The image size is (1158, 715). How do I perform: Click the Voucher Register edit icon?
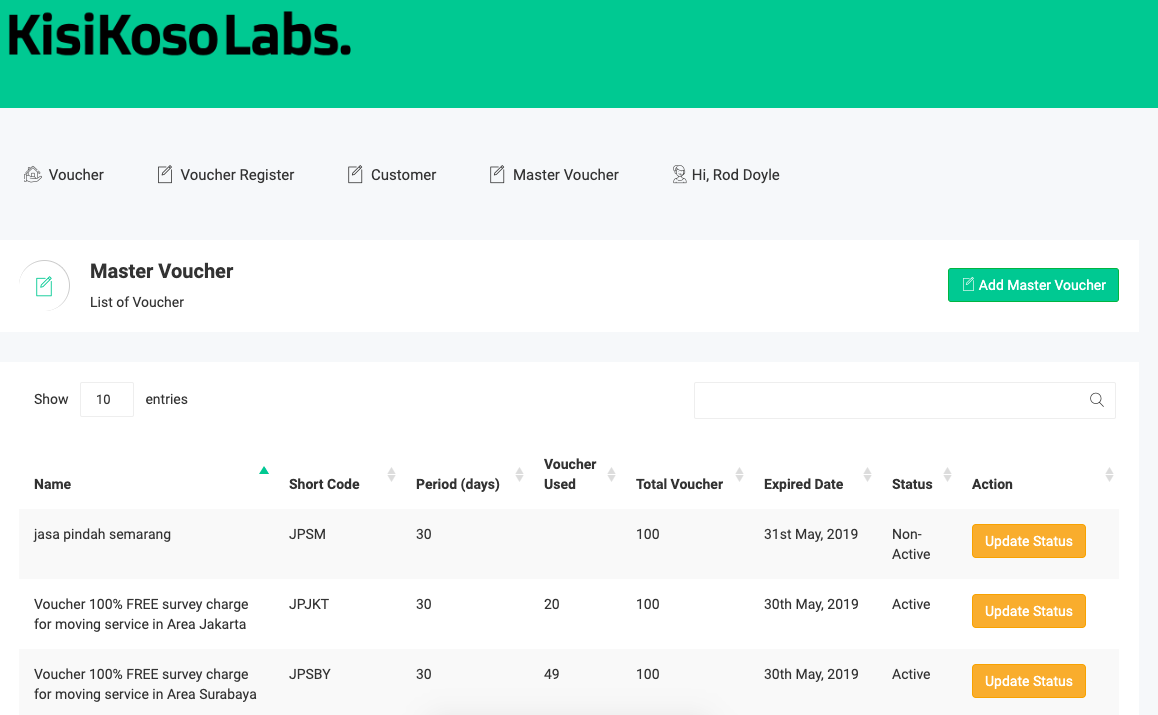tap(165, 174)
